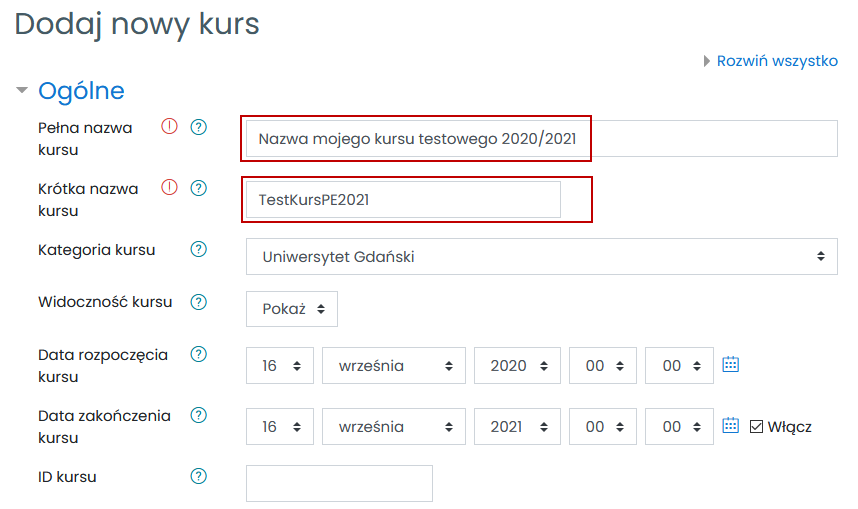
Task: Open help for Widoczność kursu
Action: [198, 301]
